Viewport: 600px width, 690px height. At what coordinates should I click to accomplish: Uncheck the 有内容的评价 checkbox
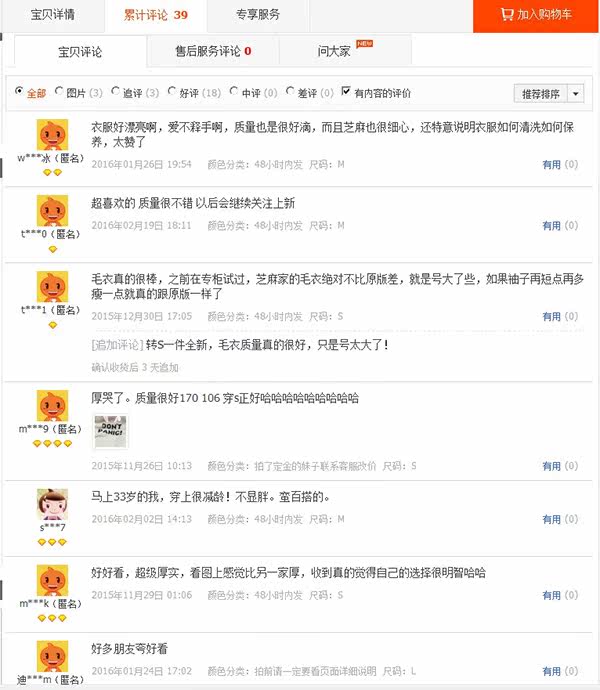click(346, 91)
